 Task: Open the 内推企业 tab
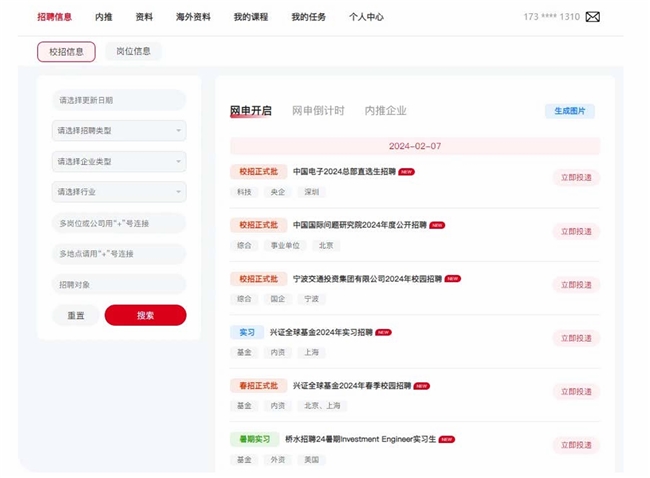coord(385,111)
